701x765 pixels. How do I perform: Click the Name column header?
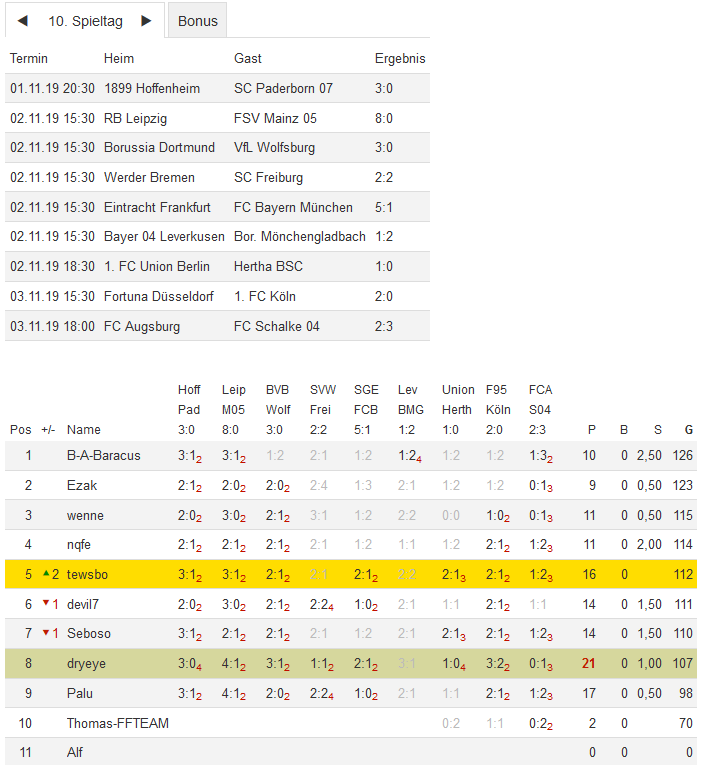tap(84, 430)
